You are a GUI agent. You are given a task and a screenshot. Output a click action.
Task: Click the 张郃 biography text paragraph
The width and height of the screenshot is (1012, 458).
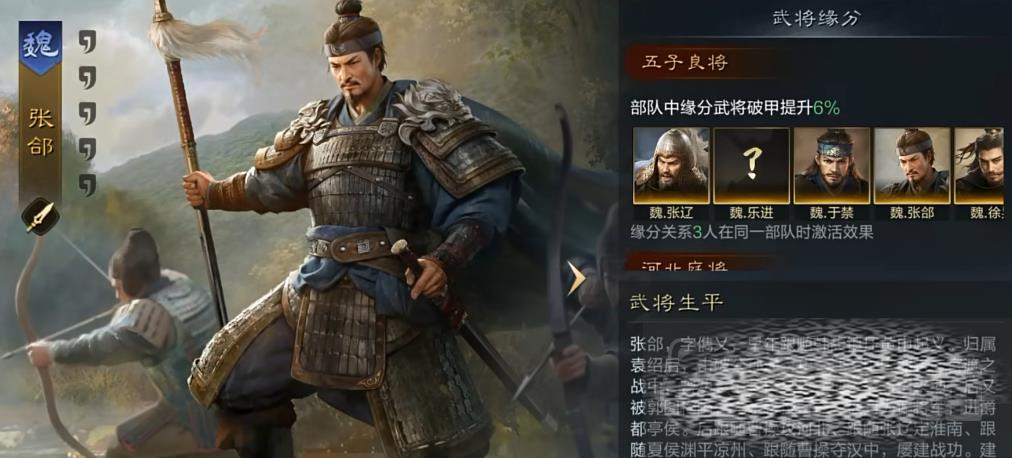[x=816, y=395]
